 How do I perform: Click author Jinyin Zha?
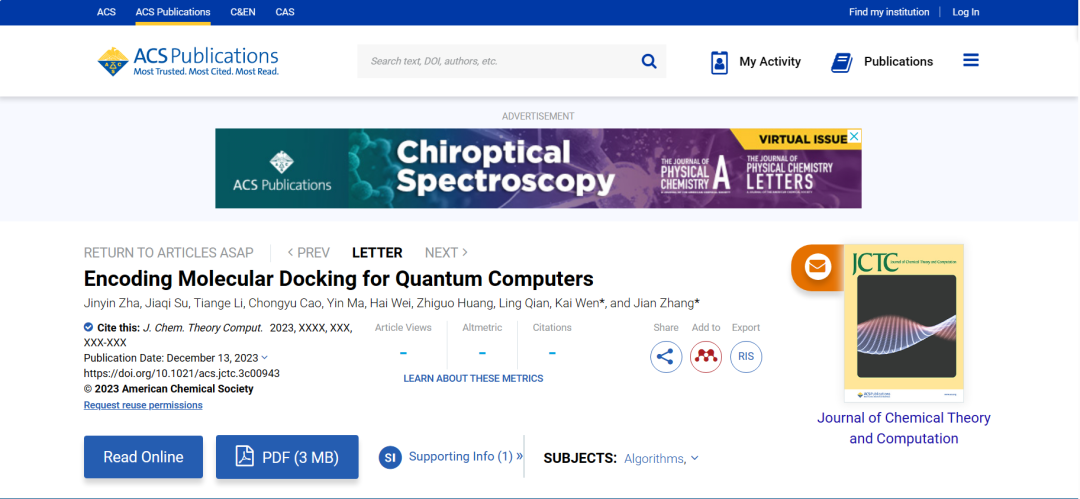[x=110, y=303]
